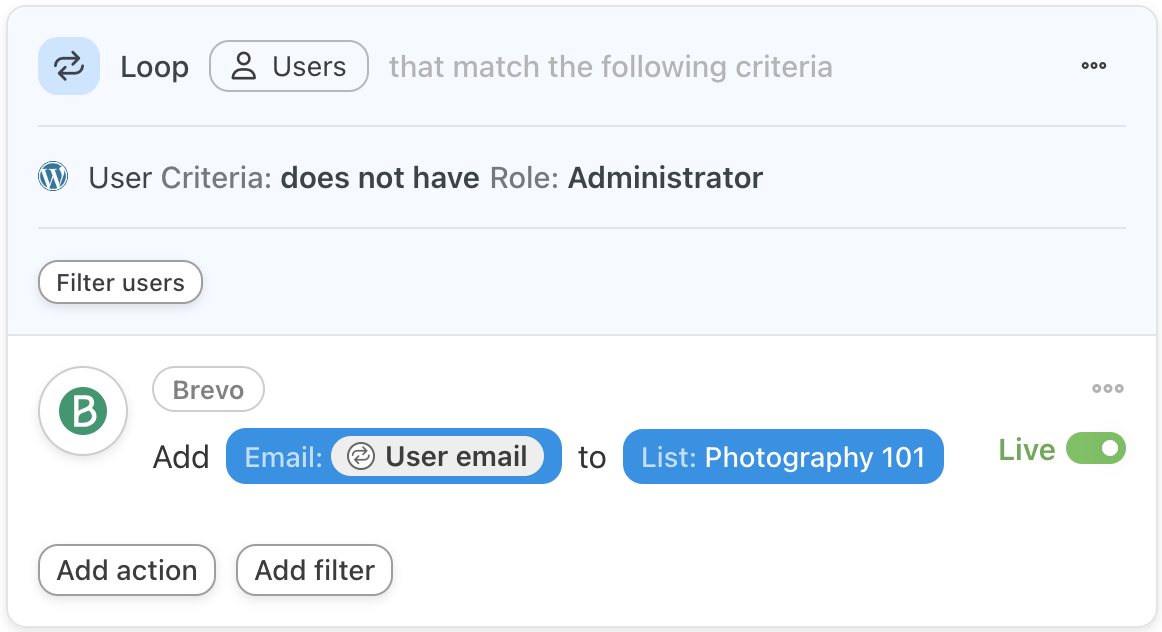Open the Loop block's three-dot menu
This screenshot has width=1162, height=632.
1094,66
